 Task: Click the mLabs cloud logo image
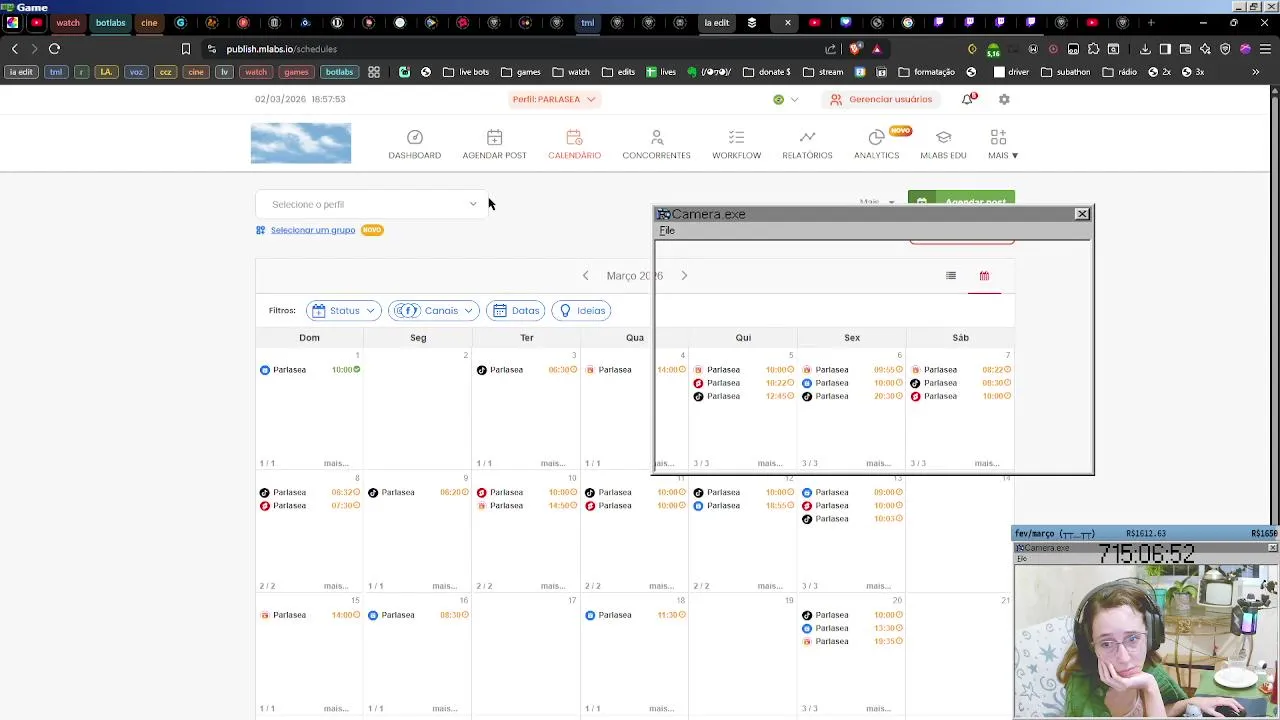tap(301, 143)
